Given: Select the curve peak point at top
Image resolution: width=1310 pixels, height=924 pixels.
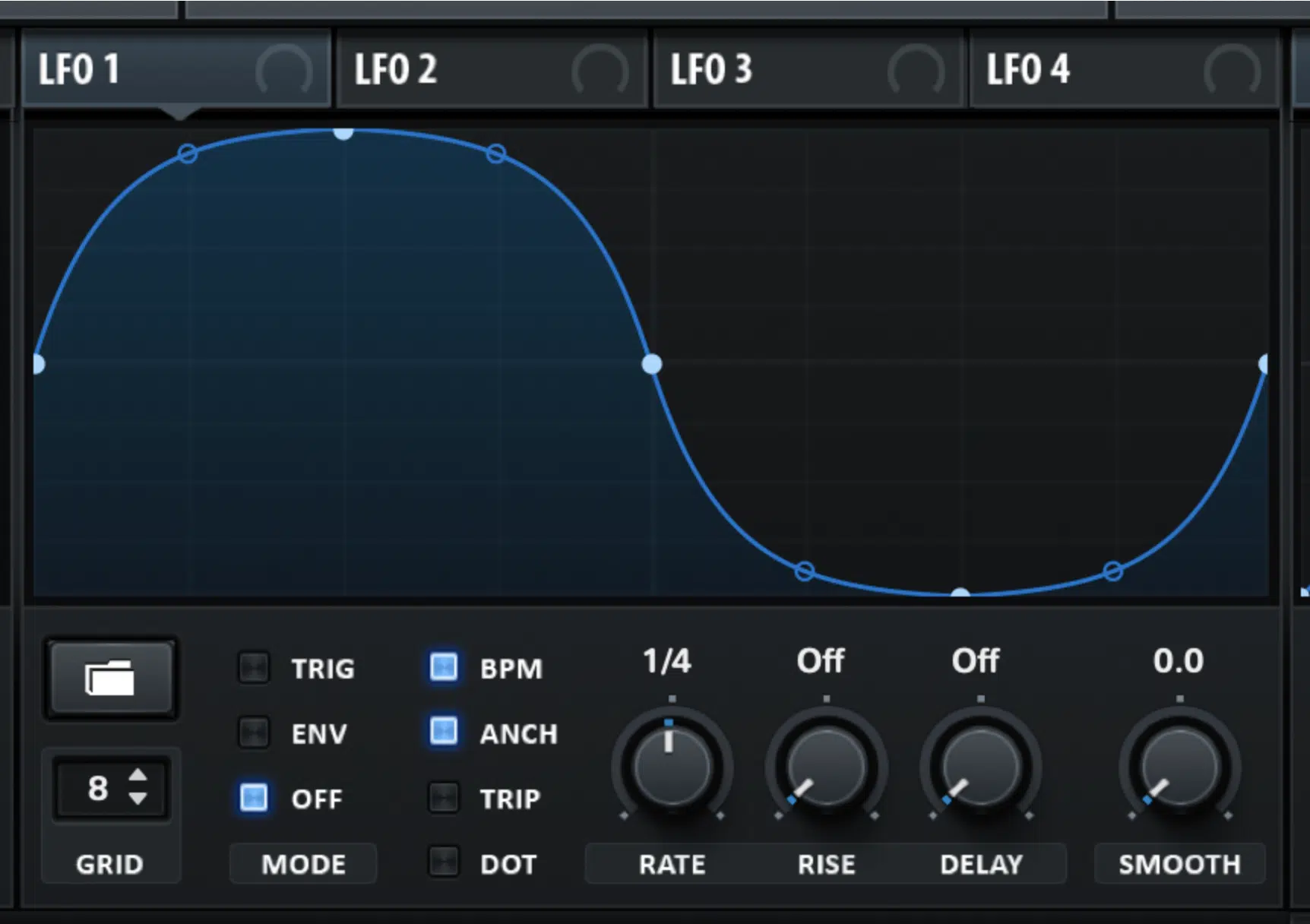Looking at the screenshot, I should pyautogui.click(x=343, y=132).
